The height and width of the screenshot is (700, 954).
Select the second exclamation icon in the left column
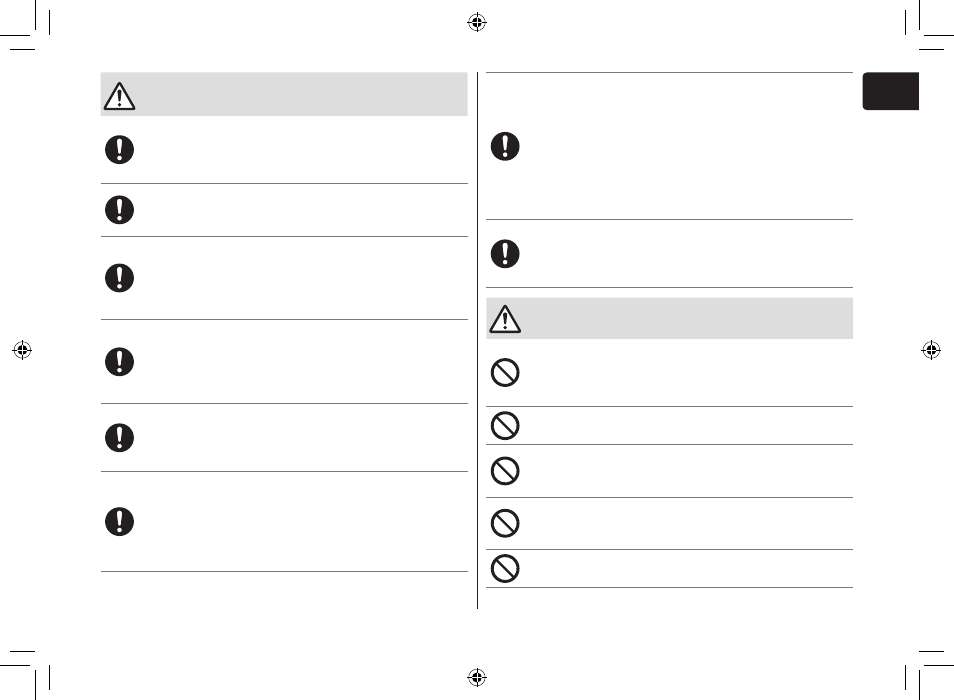119,210
